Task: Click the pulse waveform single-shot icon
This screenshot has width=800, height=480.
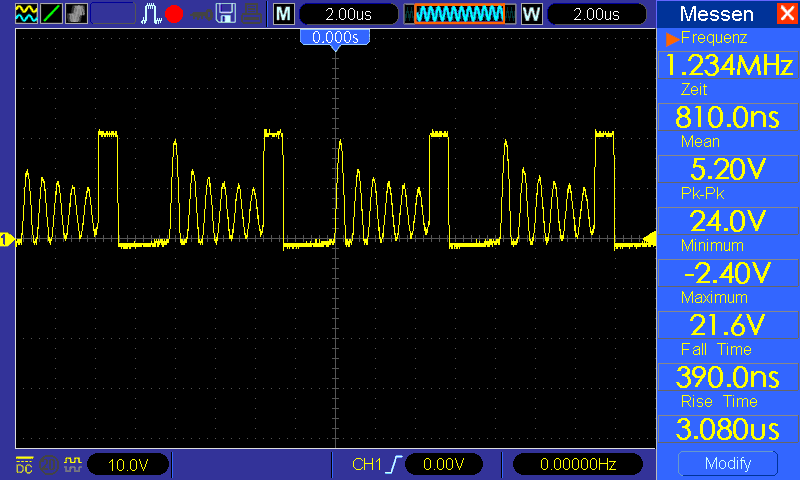Action: click(x=151, y=14)
